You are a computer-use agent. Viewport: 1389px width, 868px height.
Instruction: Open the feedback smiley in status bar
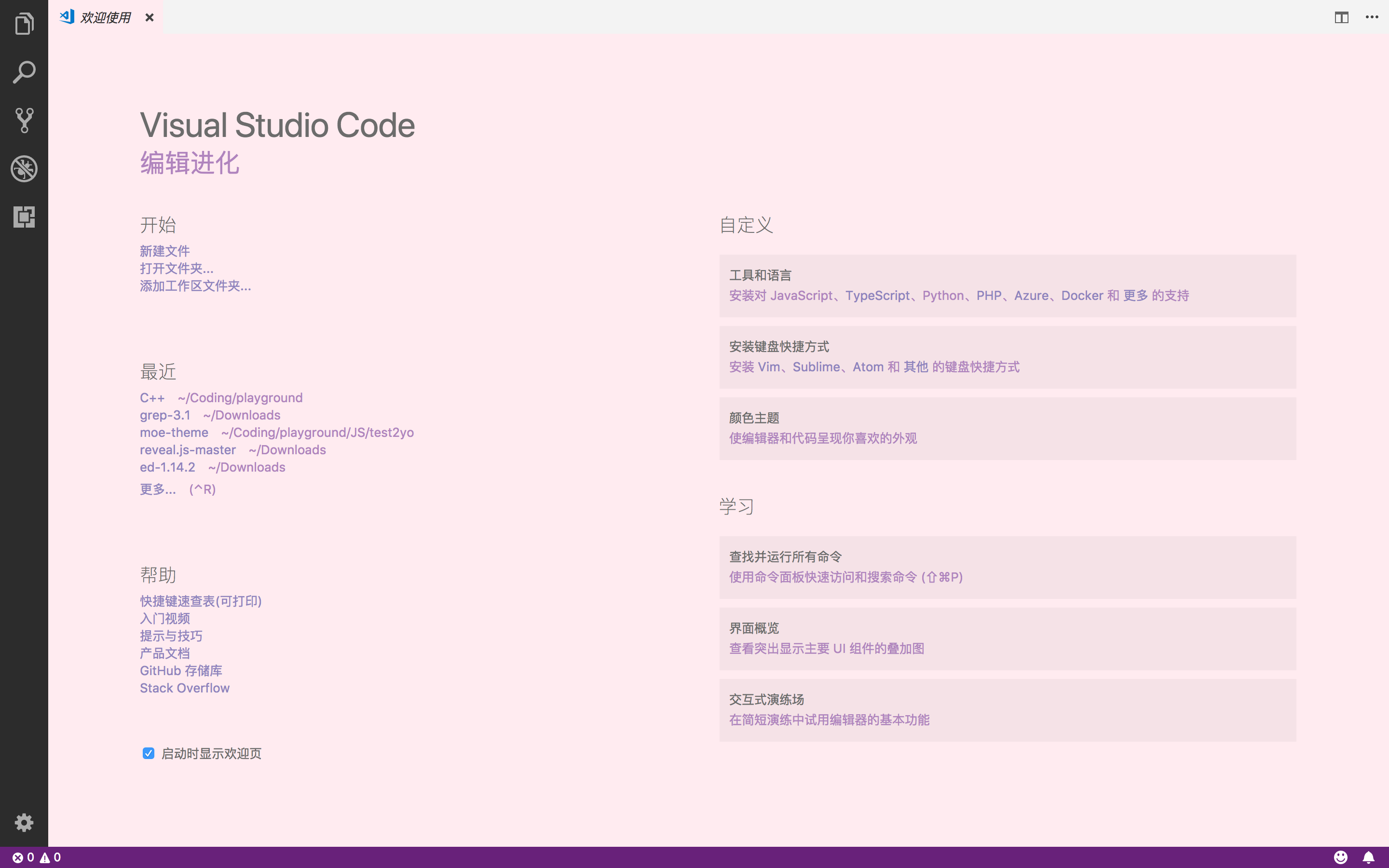point(1340,857)
